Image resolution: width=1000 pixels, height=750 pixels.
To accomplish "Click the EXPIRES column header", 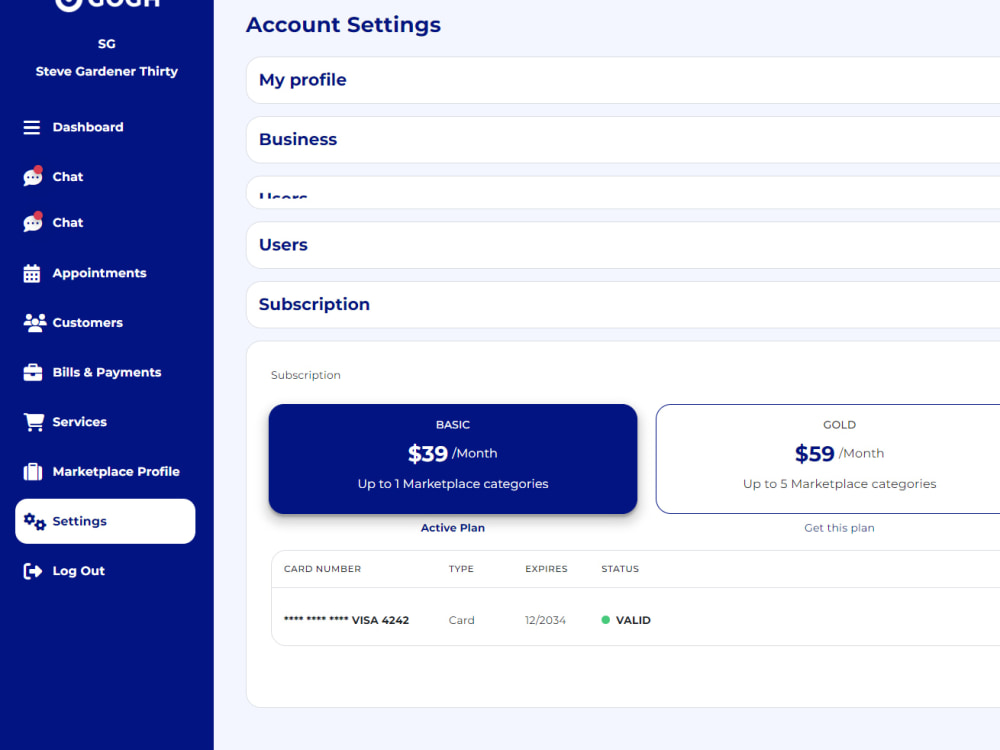I will [x=546, y=569].
